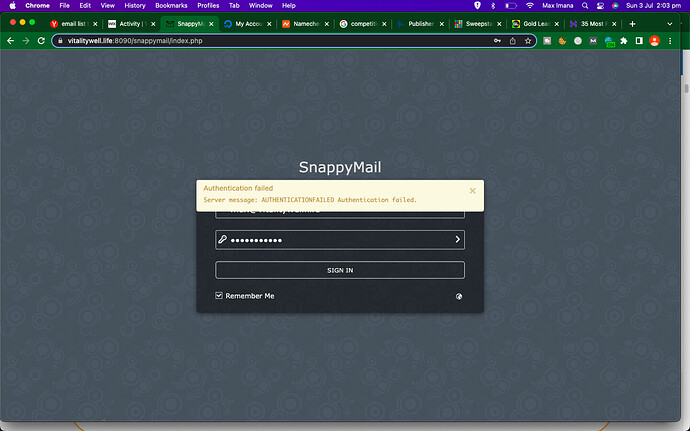Open Spotlight search in the menu bar

[x=585, y=5]
